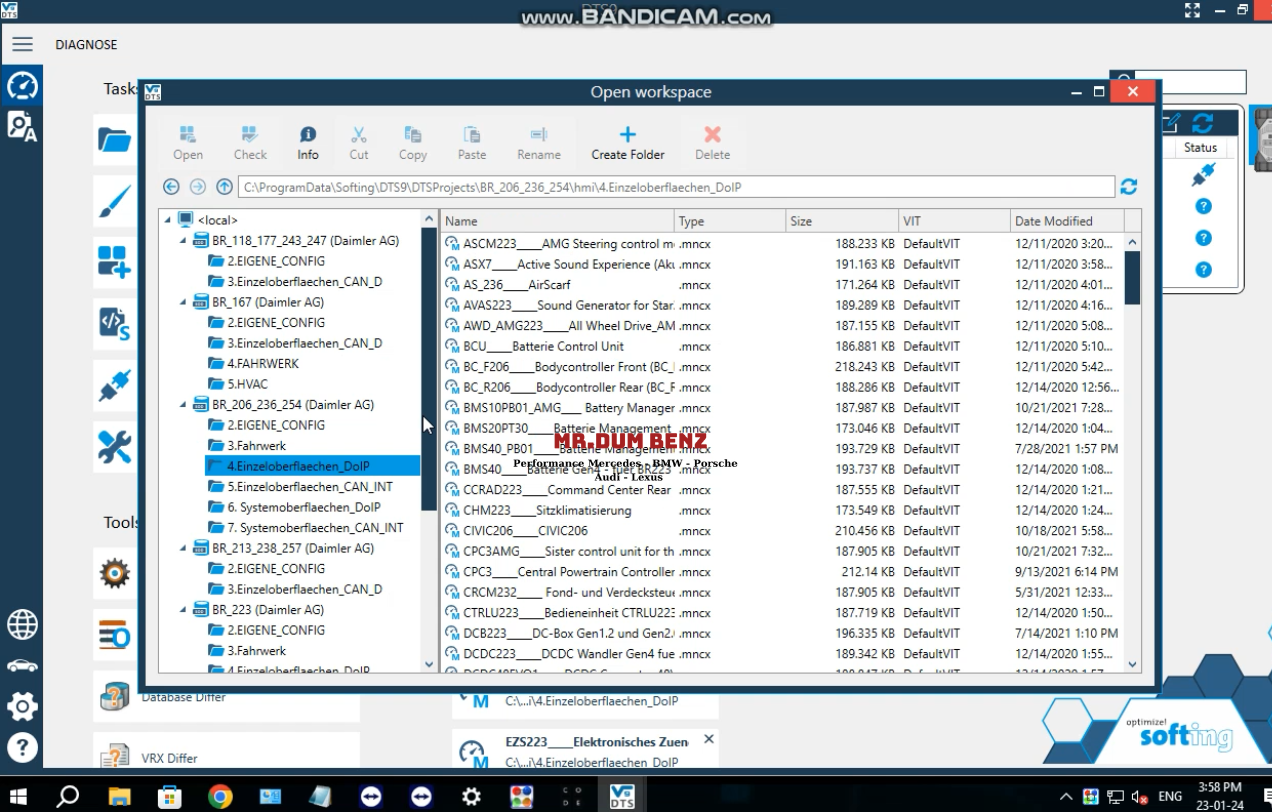Copy the selected file using the Copy icon
The height and width of the screenshot is (812, 1272).
coord(412,141)
